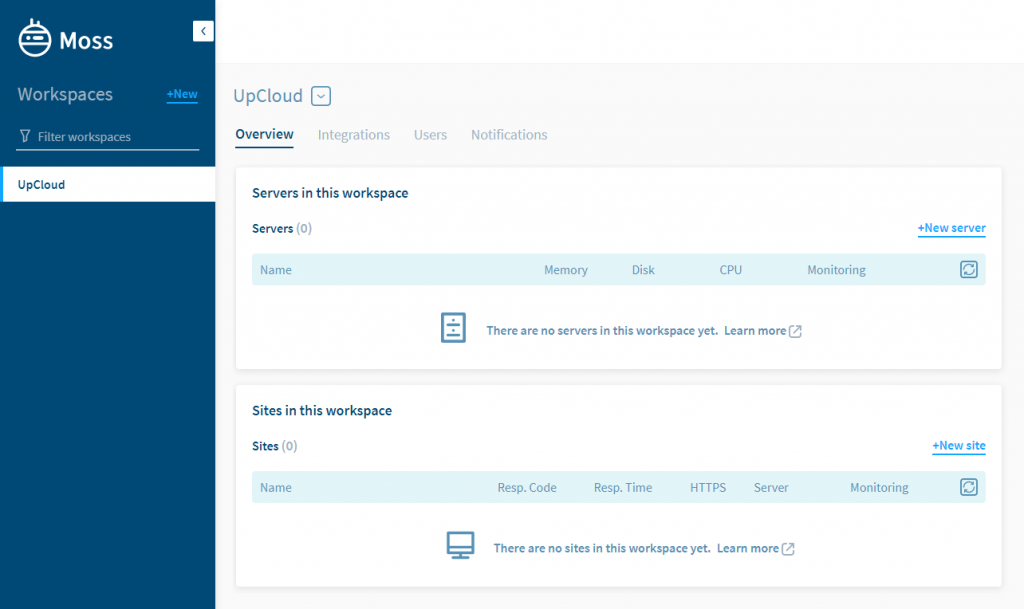Click the filter icon in workspace search
This screenshot has width=1024, height=609.
[23, 136]
